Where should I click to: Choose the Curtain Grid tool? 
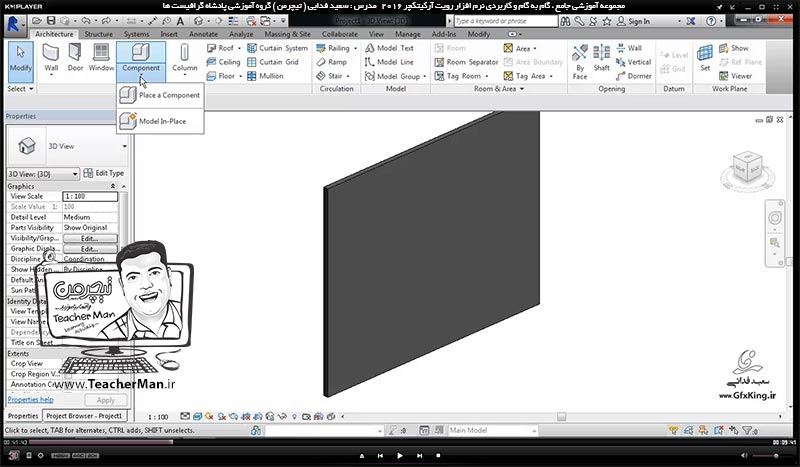(x=273, y=62)
